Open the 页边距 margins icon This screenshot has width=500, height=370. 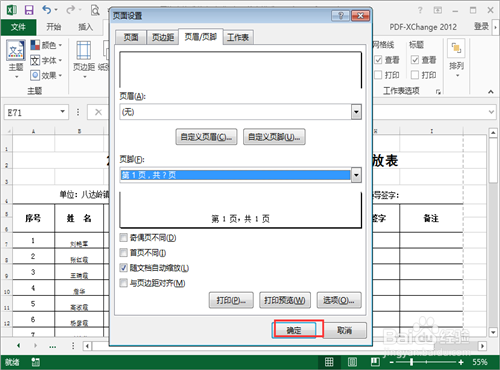click(84, 50)
